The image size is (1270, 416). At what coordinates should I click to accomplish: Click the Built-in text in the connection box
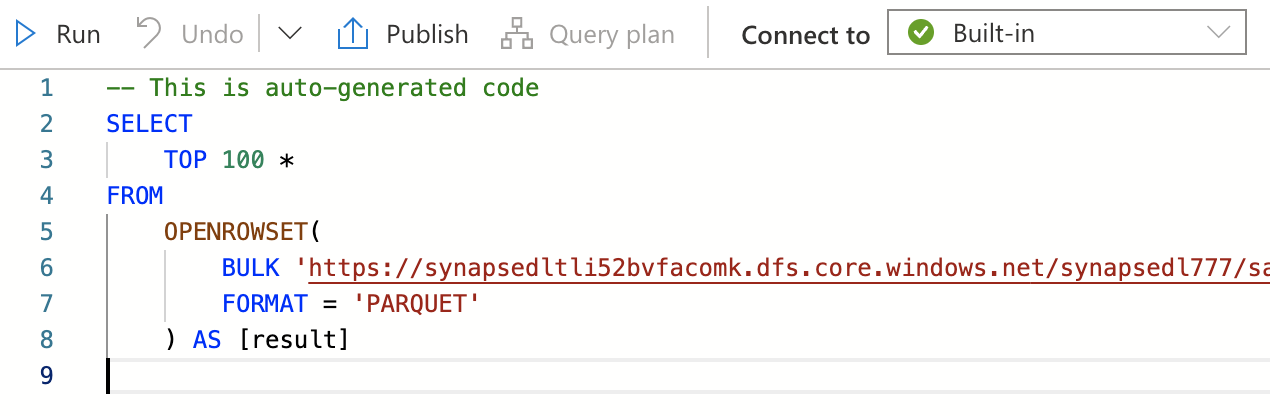[993, 34]
